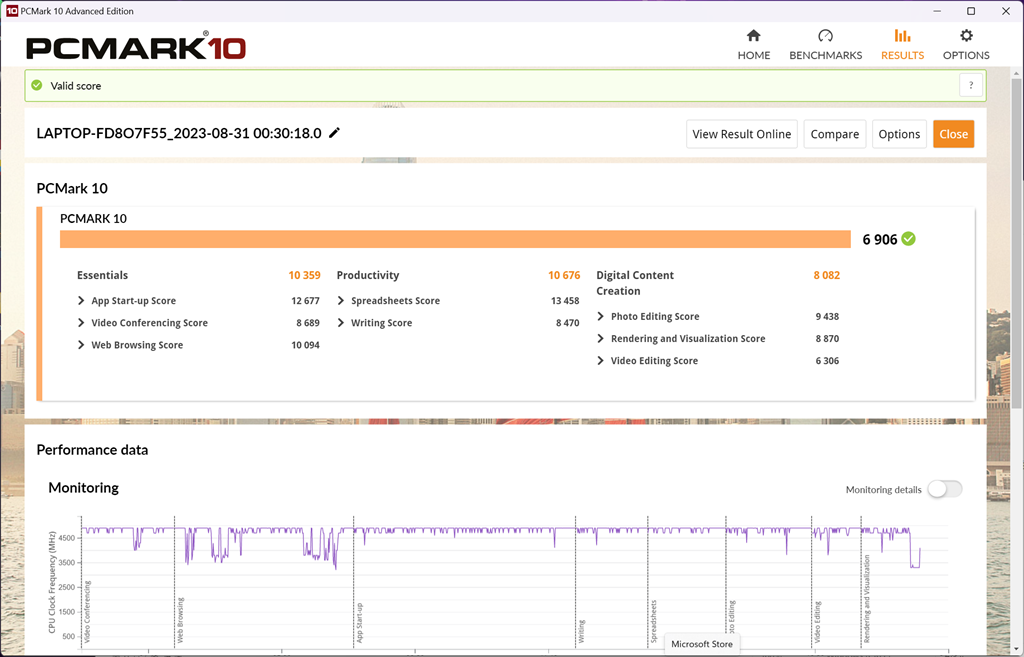Open Options via the gear icon

click(x=966, y=36)
